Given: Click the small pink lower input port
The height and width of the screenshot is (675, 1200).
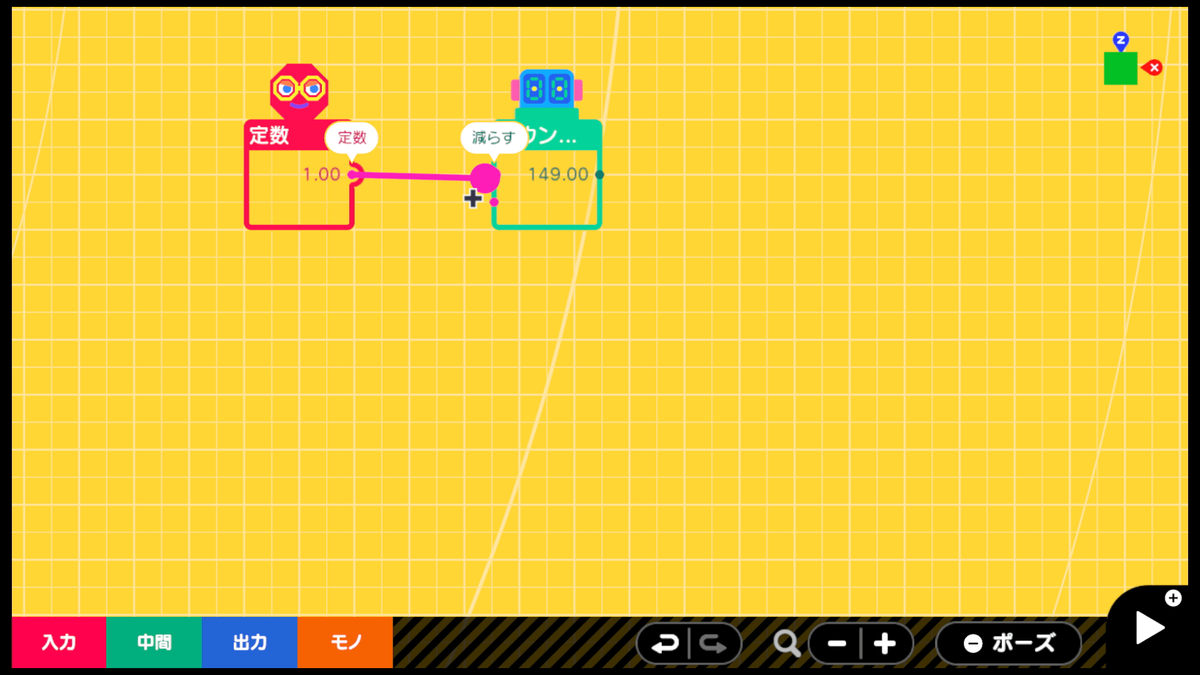Looking at the screenshot, I should coord(494,202).
